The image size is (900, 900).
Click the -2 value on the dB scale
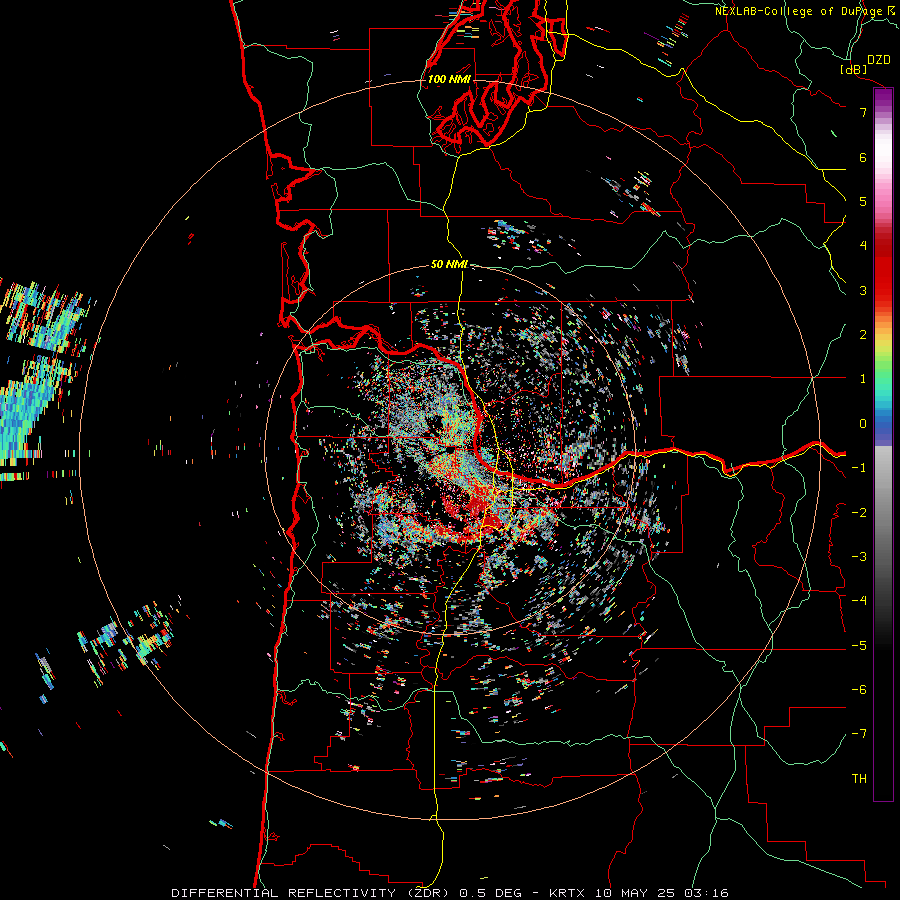[859, 512]
